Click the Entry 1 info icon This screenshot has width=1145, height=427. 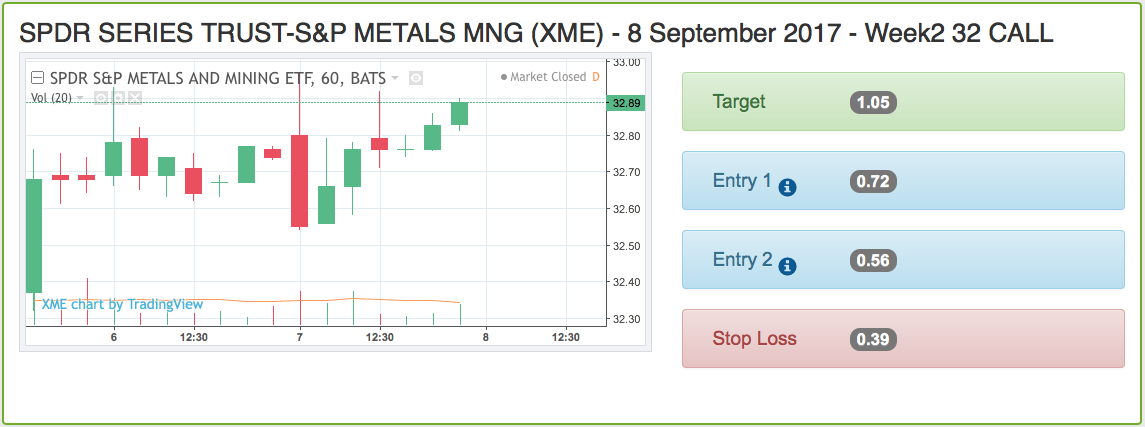787,188
